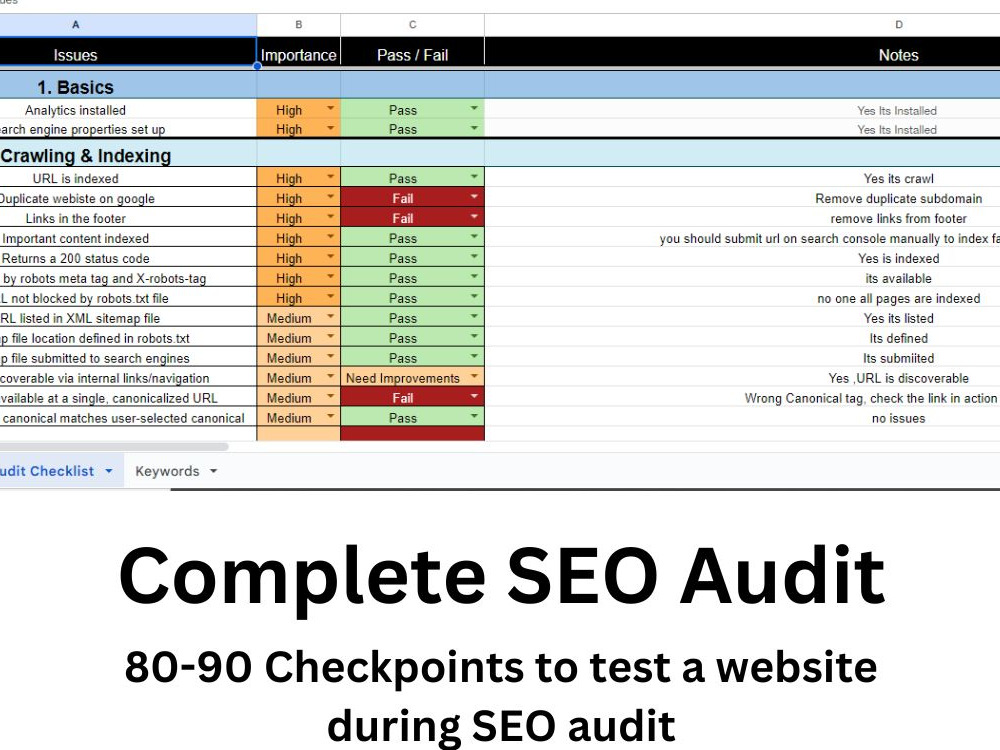Select remove links from footer note

click(742, 218)
